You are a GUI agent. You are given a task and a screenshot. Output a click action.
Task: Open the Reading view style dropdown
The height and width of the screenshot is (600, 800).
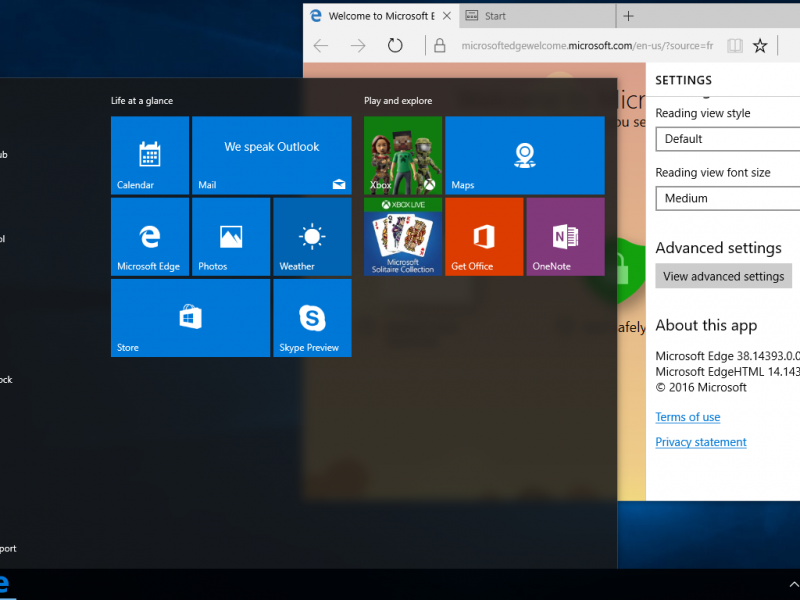point(728,139)
